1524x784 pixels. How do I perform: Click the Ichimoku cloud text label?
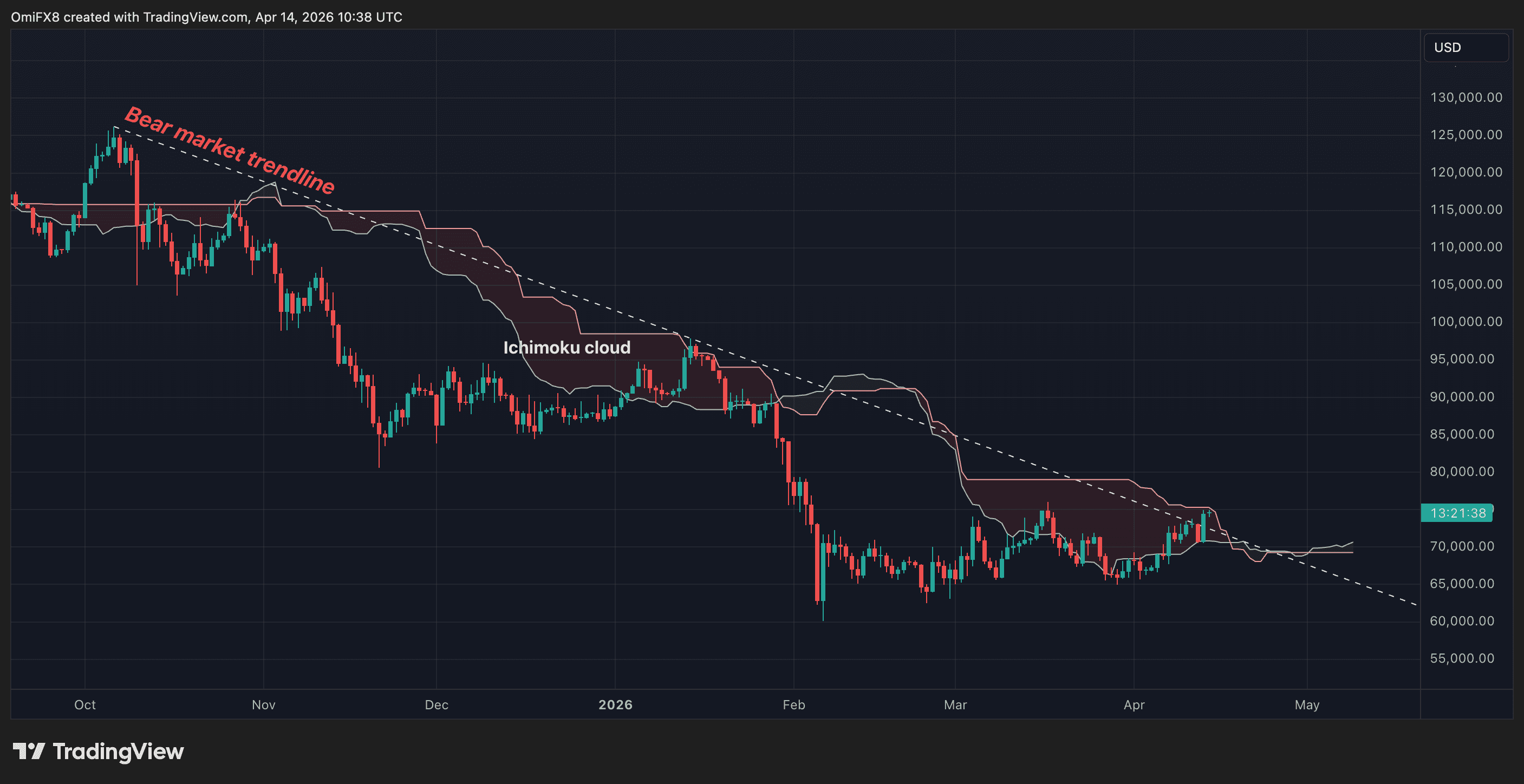point(566,348)
